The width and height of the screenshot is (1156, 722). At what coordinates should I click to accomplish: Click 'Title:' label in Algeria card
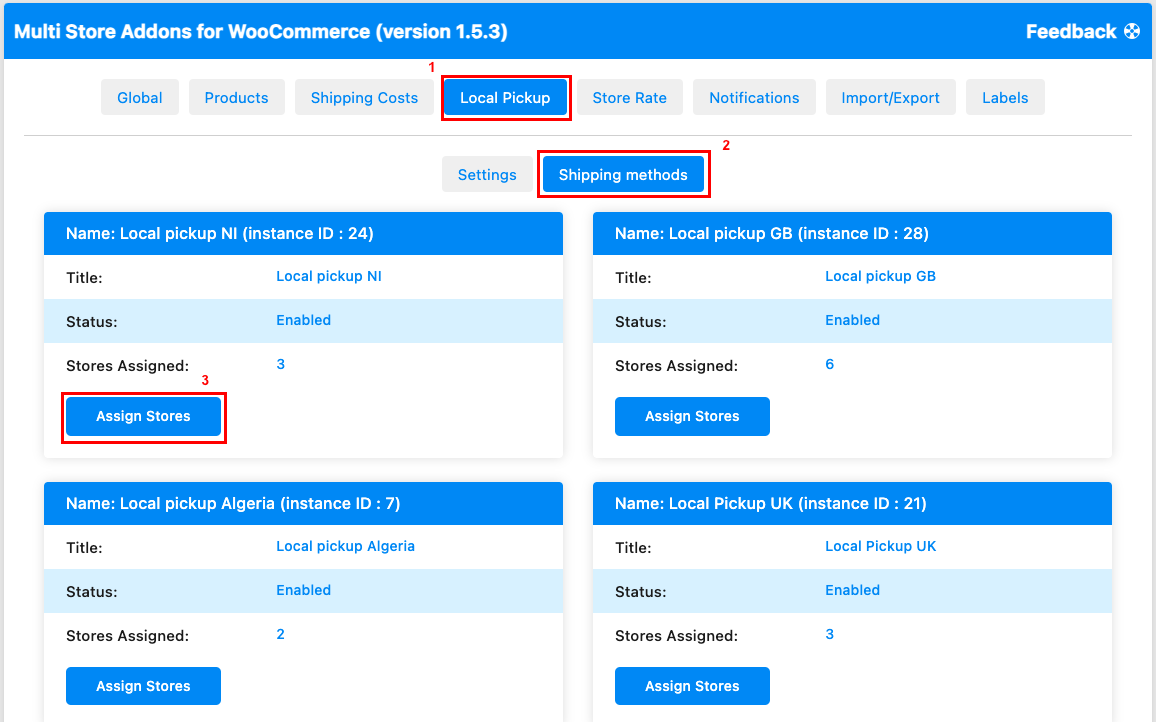click(84, 548)
